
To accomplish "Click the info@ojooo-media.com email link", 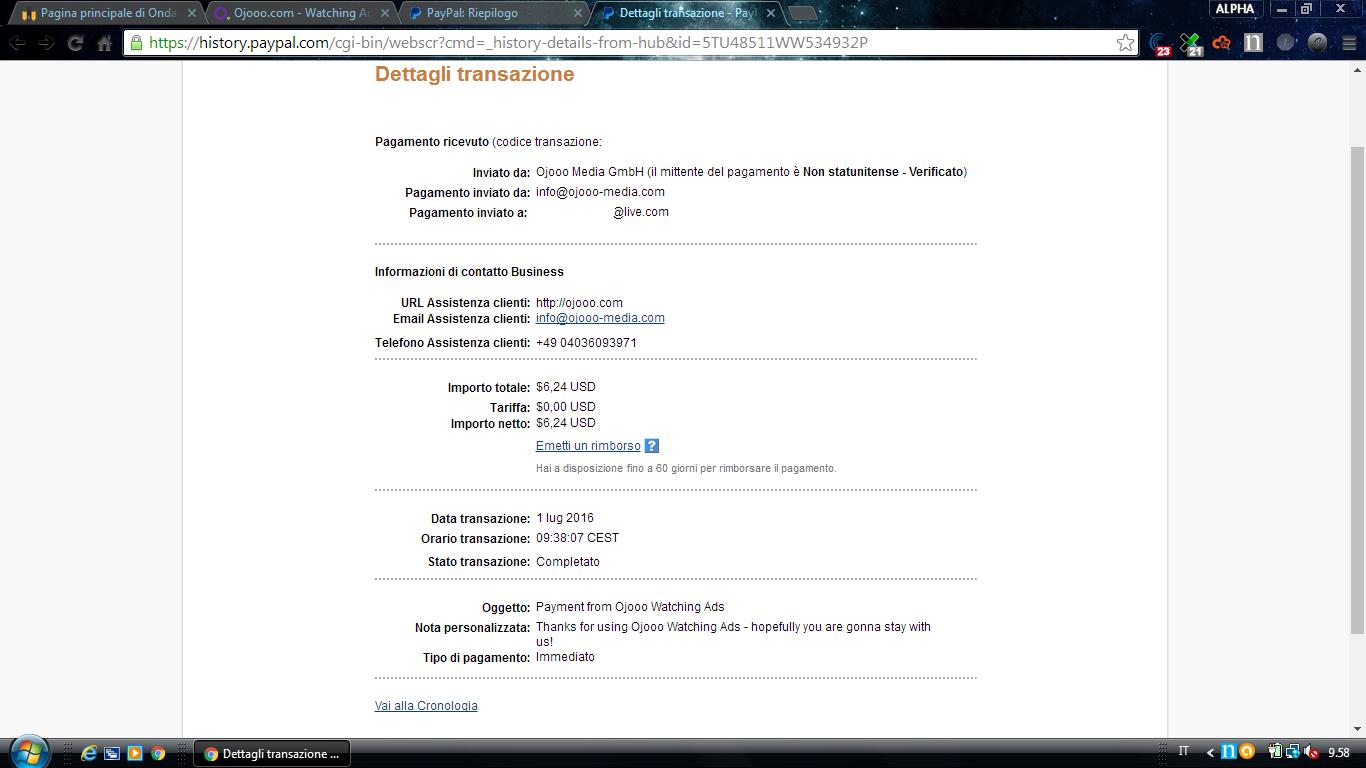I will [600, 318].
